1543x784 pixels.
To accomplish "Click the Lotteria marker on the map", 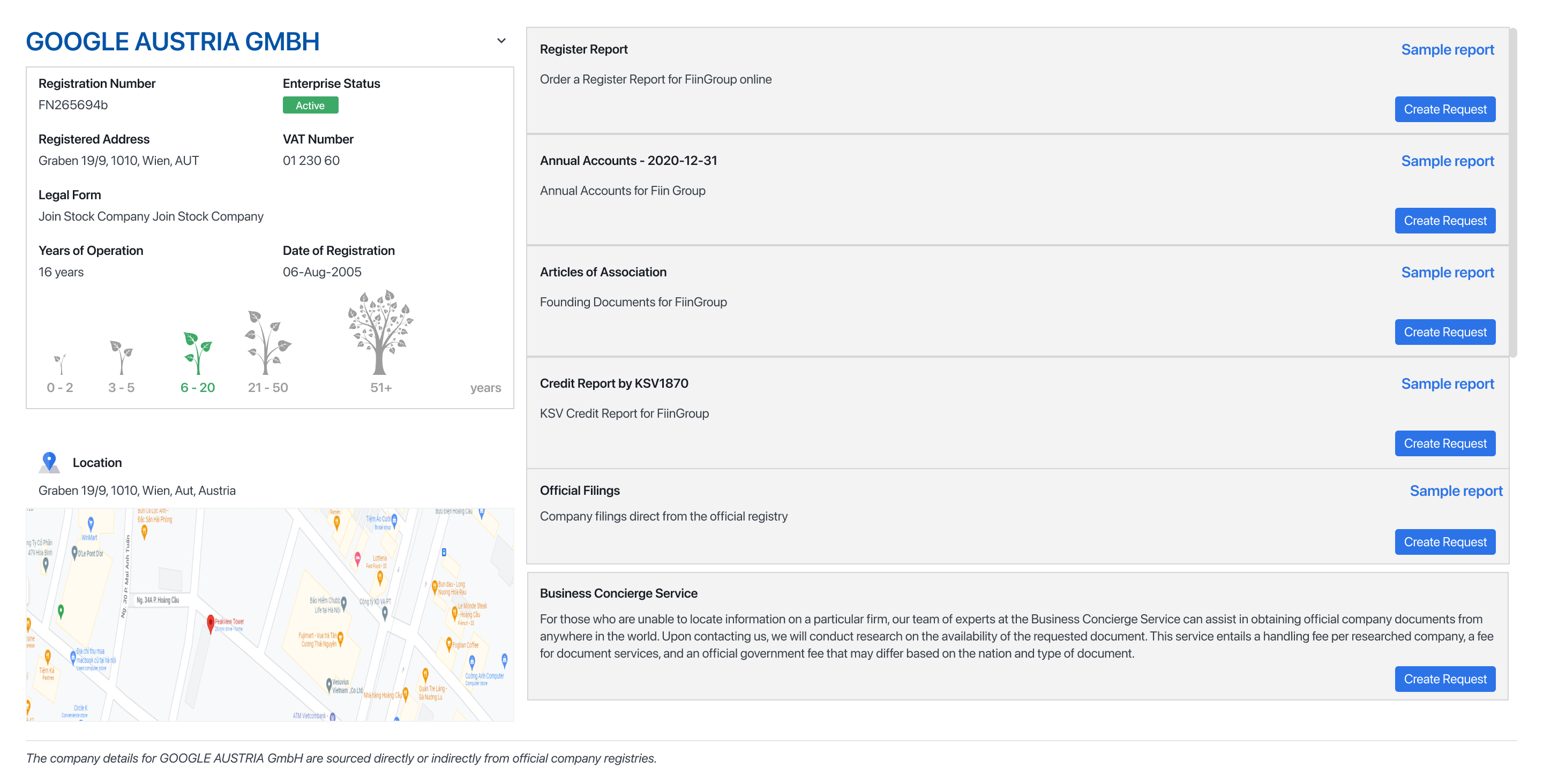I will [380, 576].
